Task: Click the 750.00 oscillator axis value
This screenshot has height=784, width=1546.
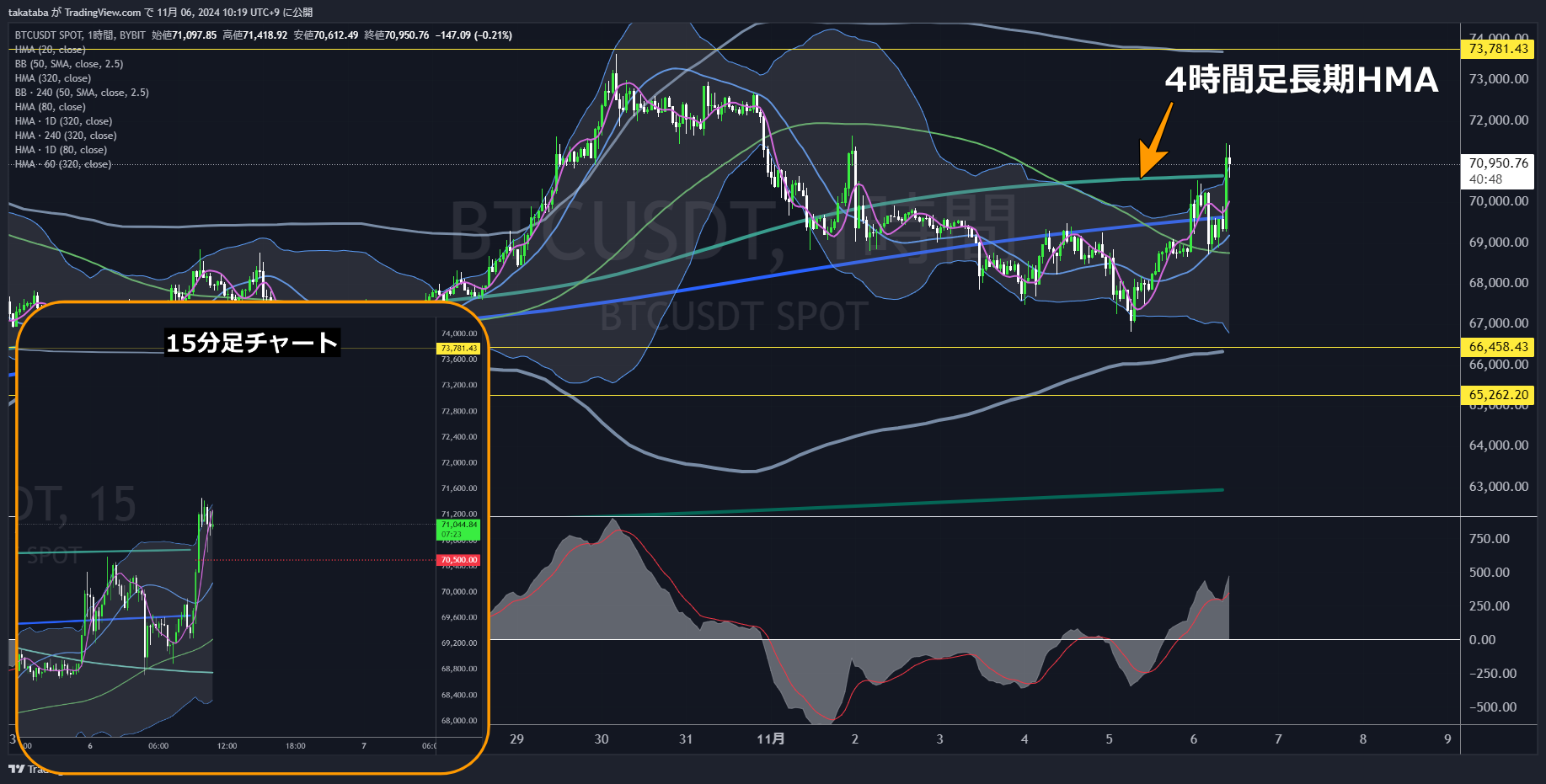Action: click(x=1489, y=539)
